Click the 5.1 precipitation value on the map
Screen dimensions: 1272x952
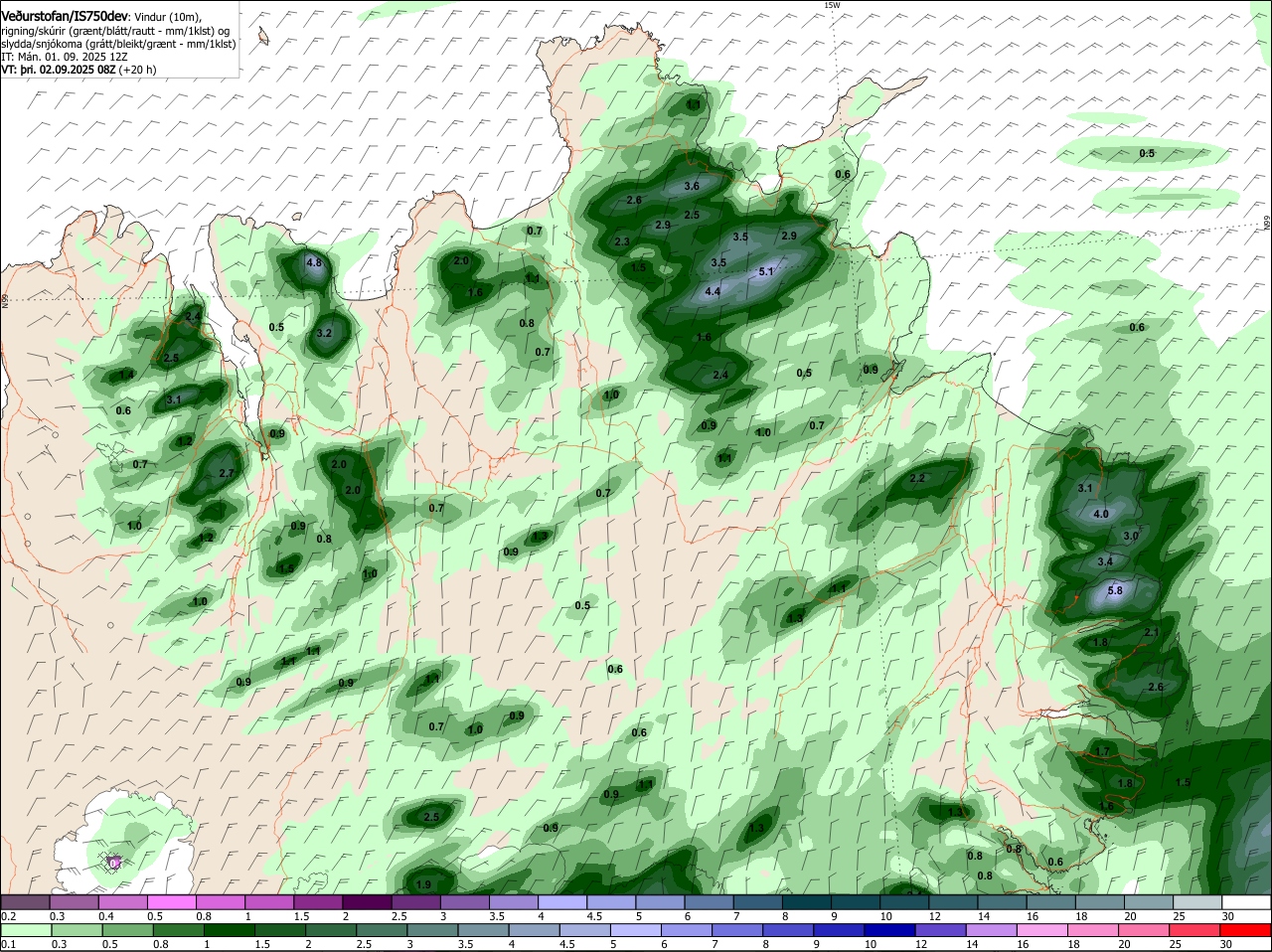(766, 271)
